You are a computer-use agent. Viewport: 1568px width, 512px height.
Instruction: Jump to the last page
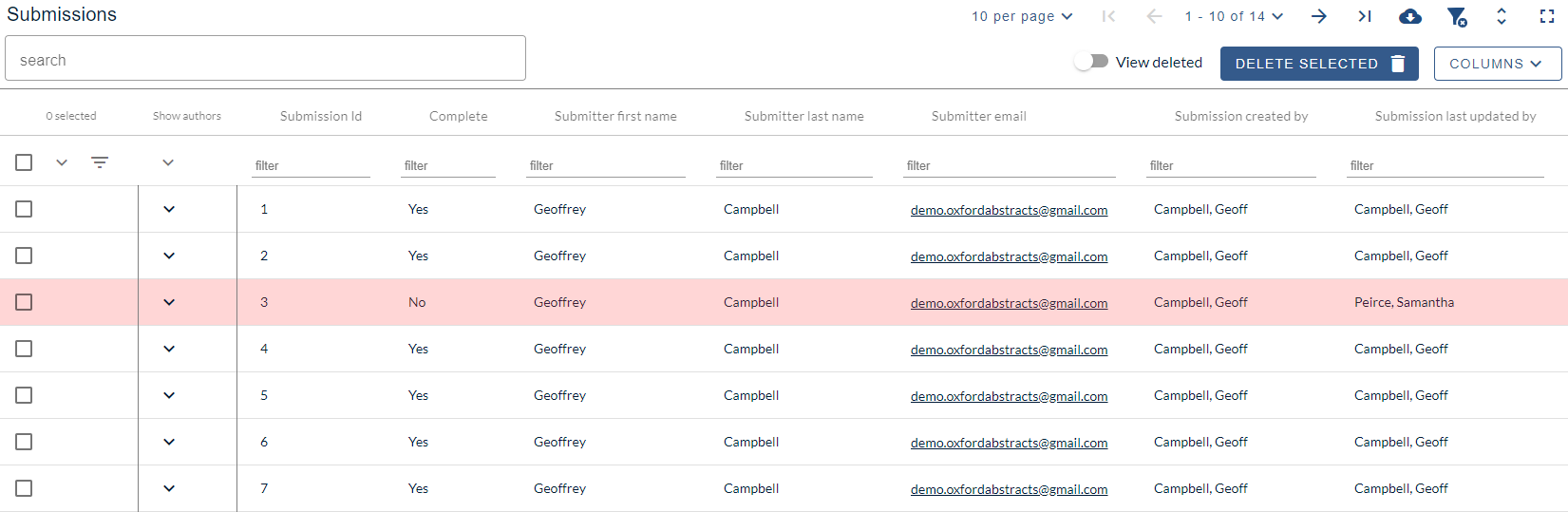[1365, 16]
